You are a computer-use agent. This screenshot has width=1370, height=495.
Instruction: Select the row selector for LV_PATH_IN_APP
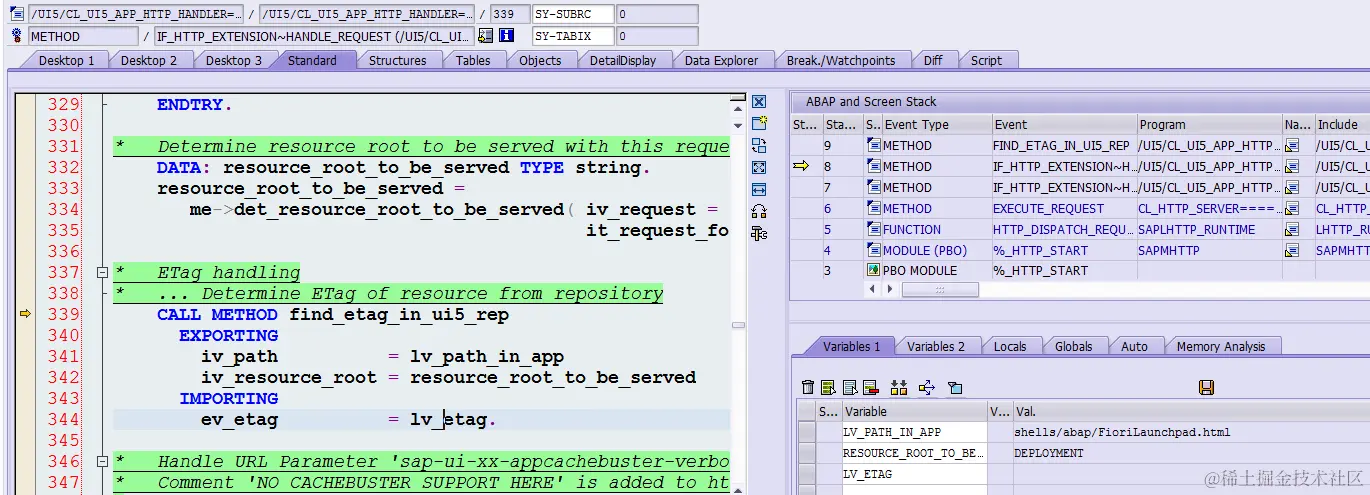(807, 432)
